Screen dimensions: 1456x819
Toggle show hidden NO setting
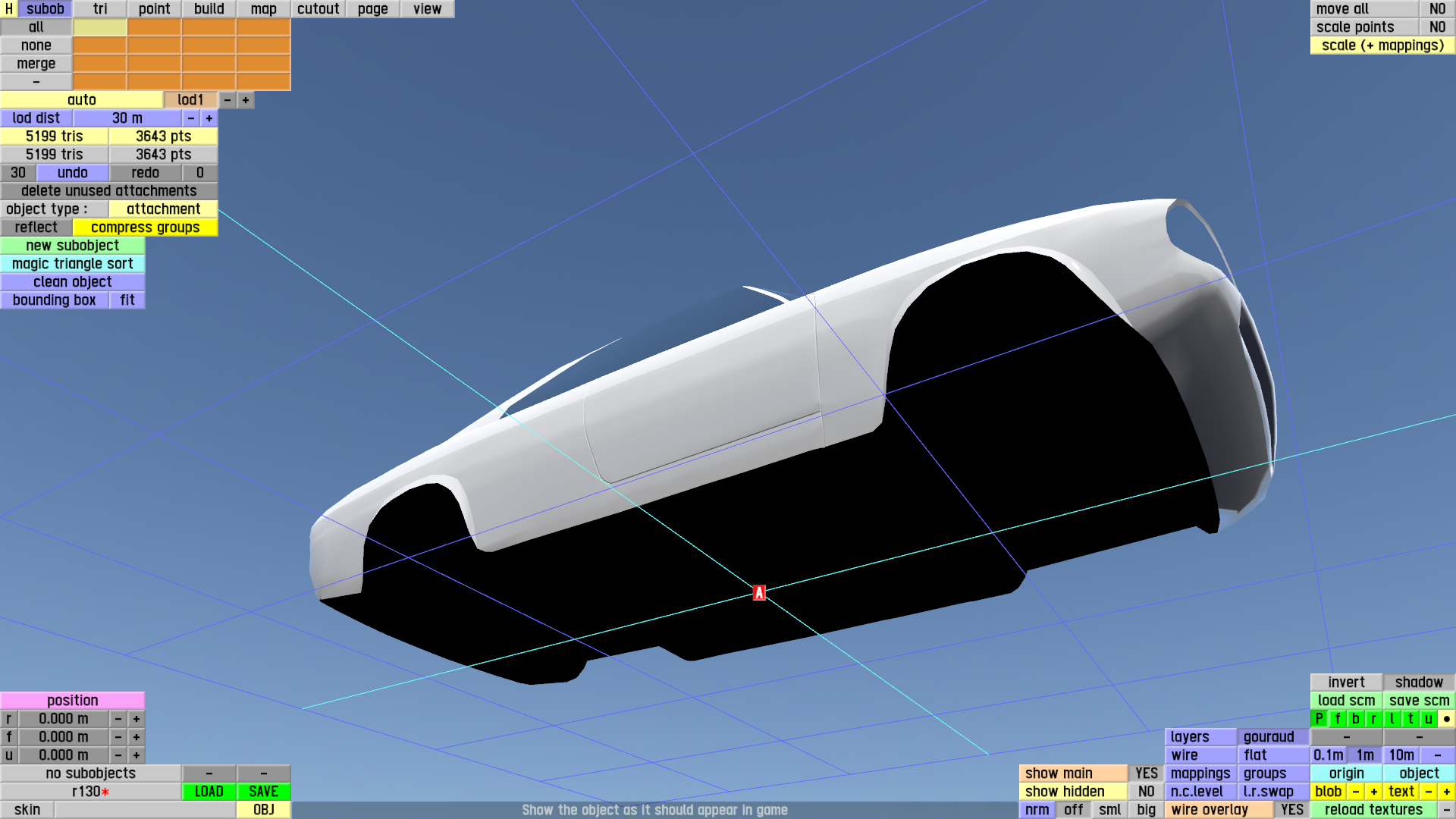pyautogui.click(x=1146, y=792)
